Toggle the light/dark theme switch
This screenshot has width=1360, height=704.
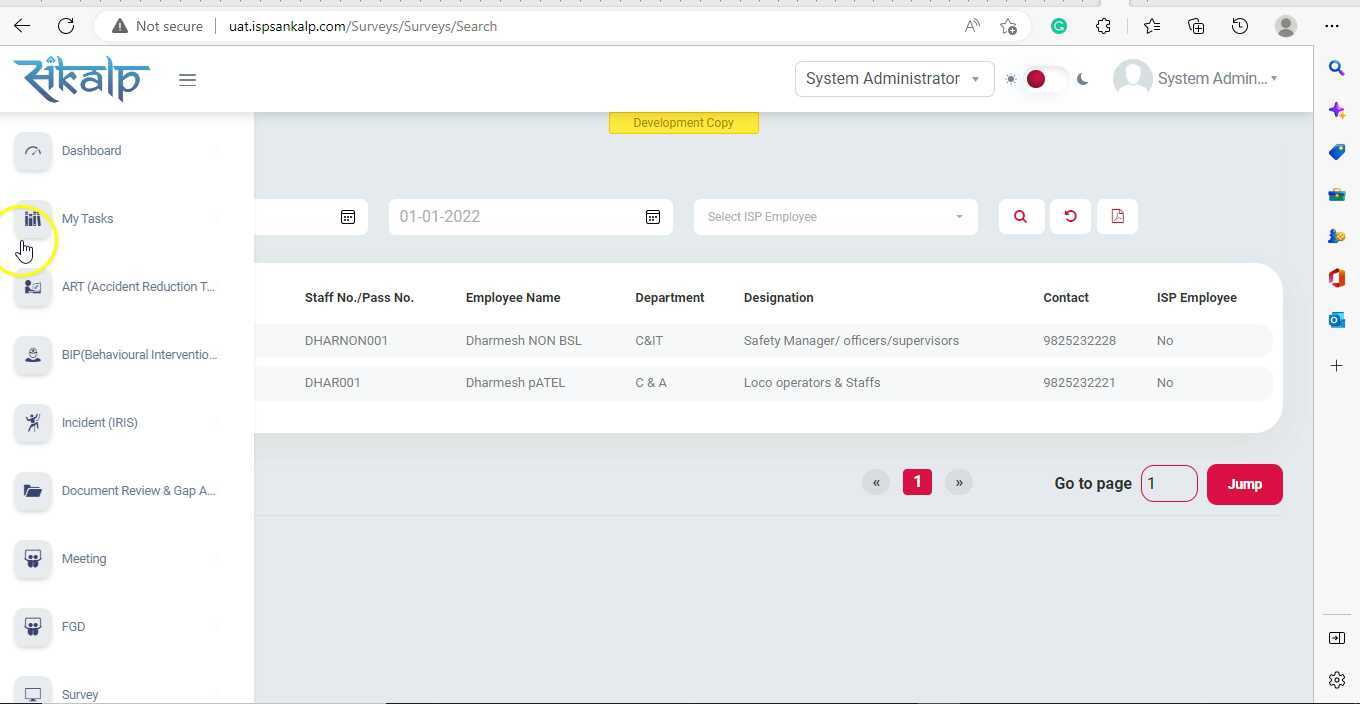pyautogui.click(x=1045, y=79)
